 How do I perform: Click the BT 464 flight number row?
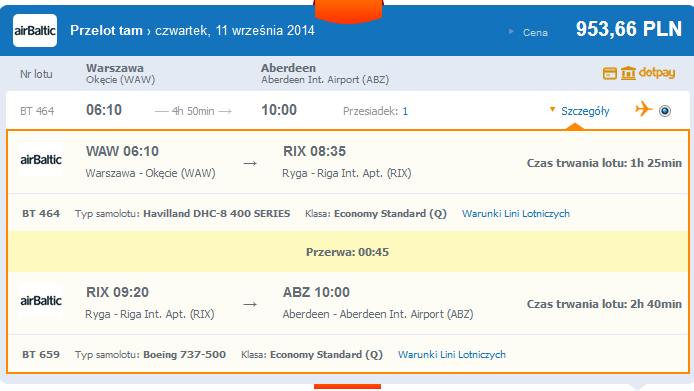348,110
